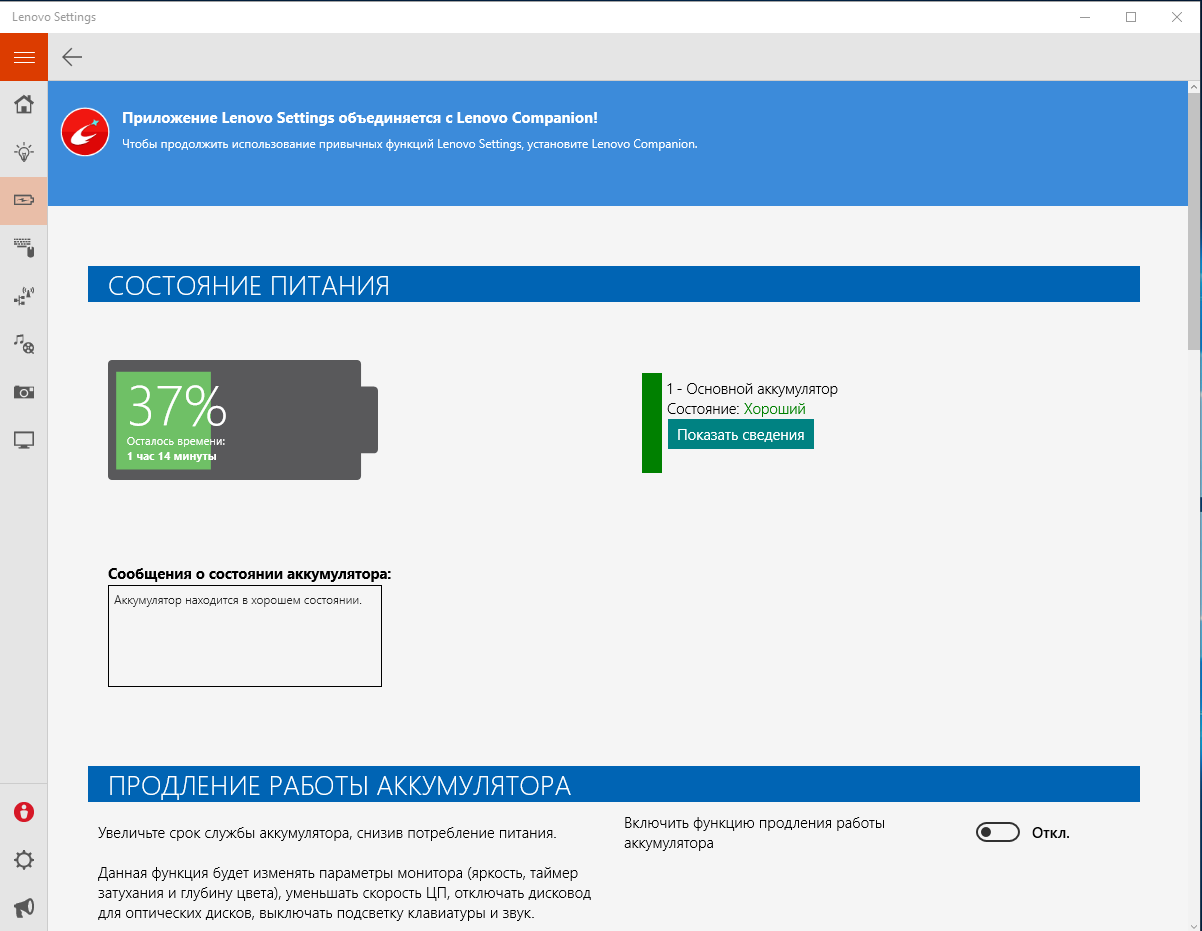Open the camera settings sidebar icon

(x=24, y=392)
